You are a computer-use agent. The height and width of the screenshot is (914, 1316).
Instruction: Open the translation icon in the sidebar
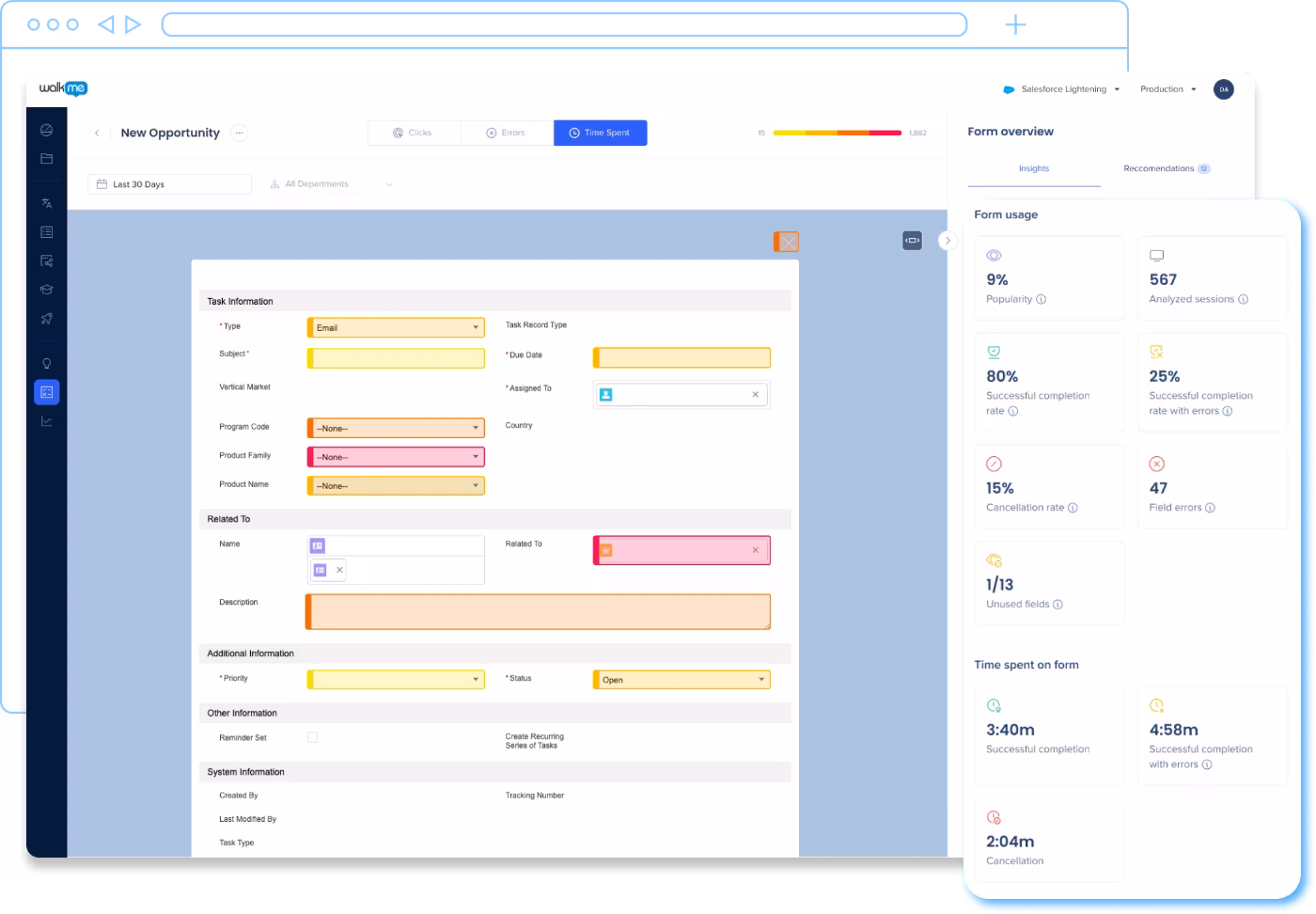[x=46, y=203]
